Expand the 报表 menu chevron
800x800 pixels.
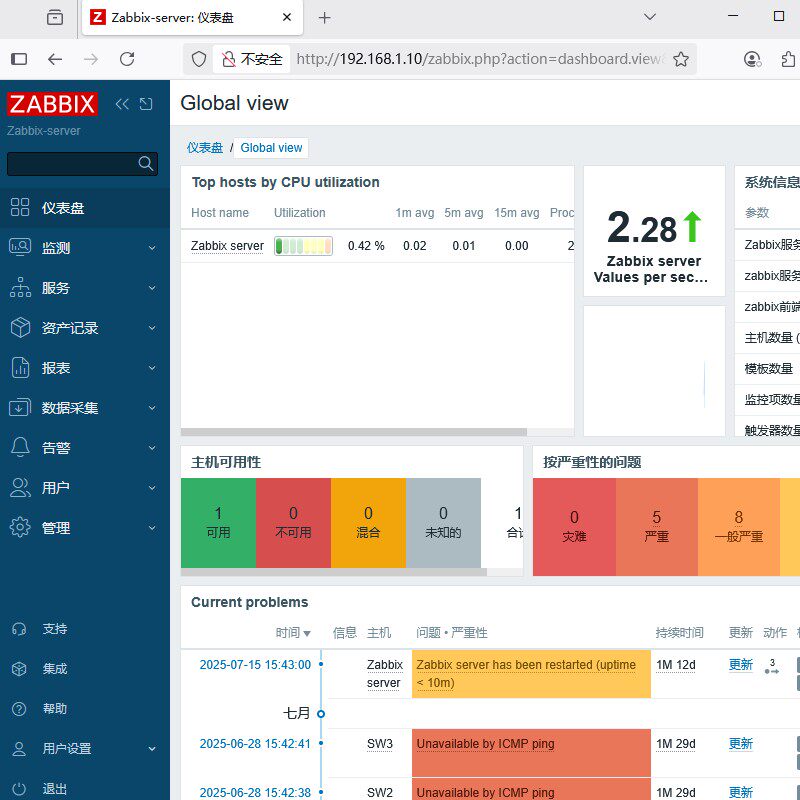pos(152,368)
